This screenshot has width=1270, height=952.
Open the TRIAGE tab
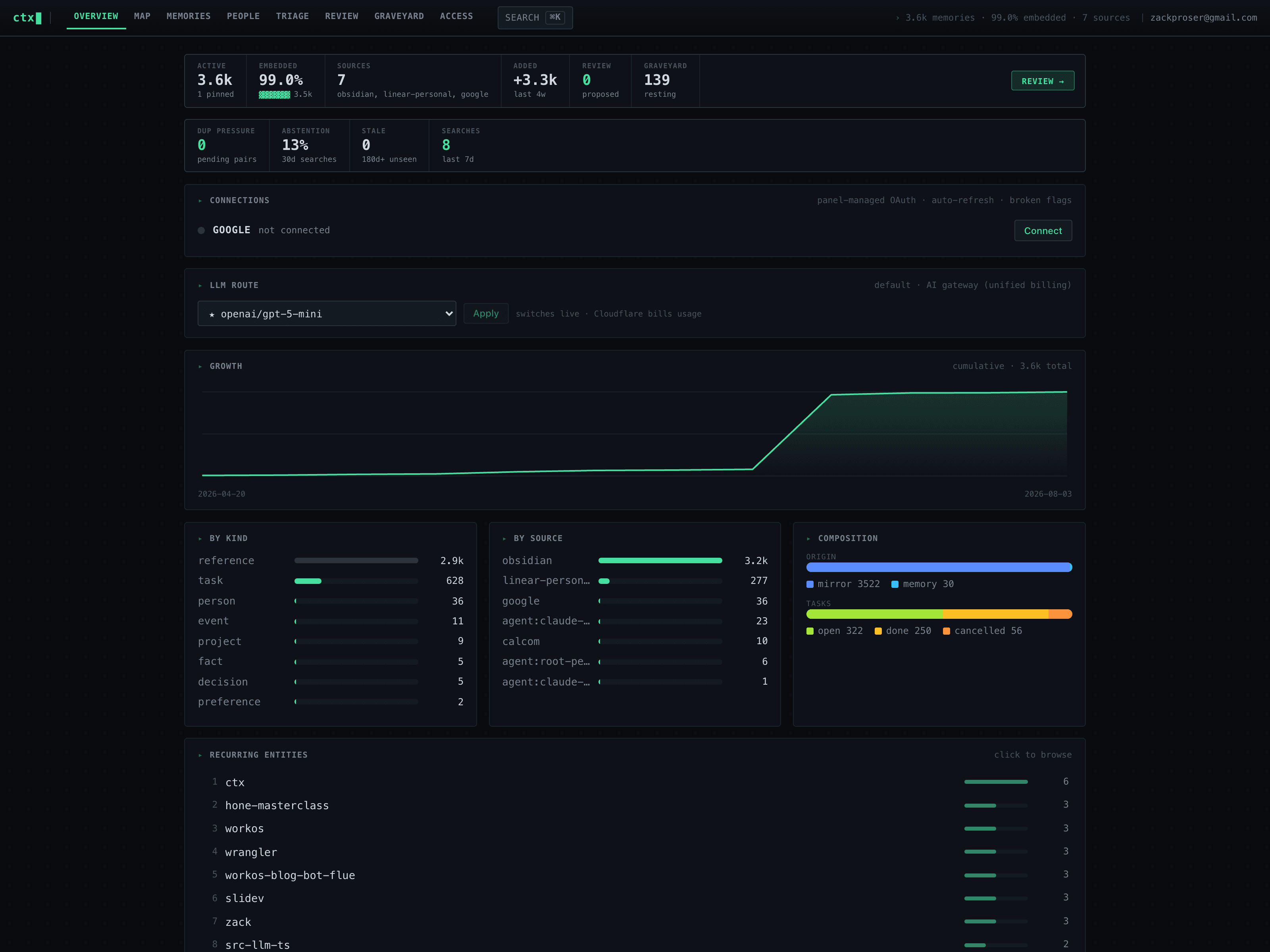click(292, 17)
